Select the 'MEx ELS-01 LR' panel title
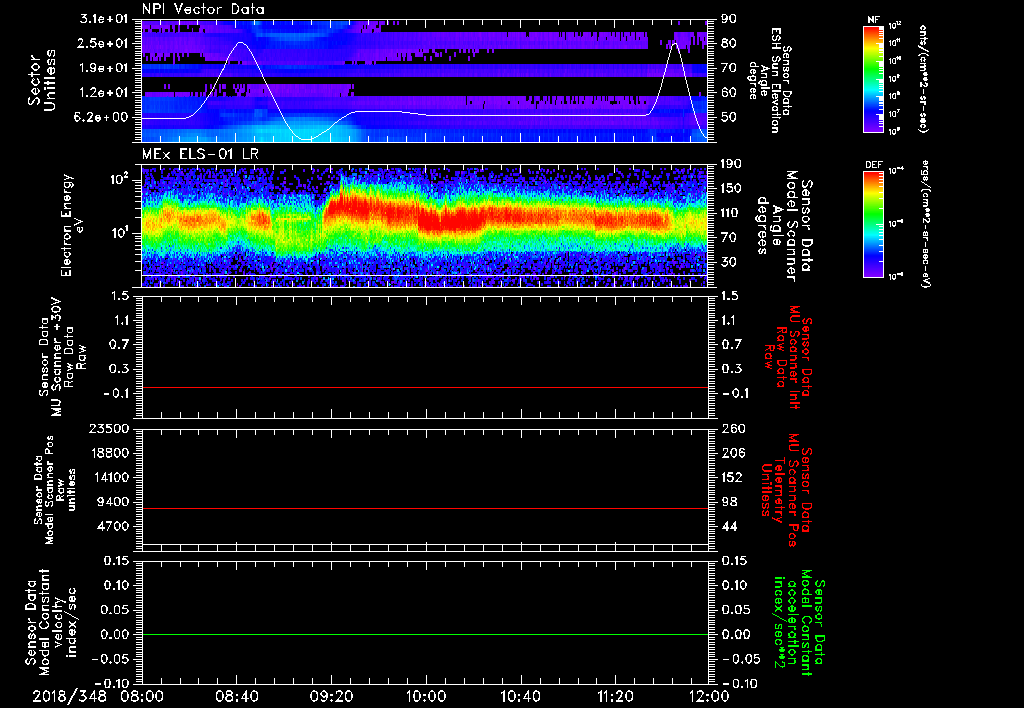 point(200,155)
